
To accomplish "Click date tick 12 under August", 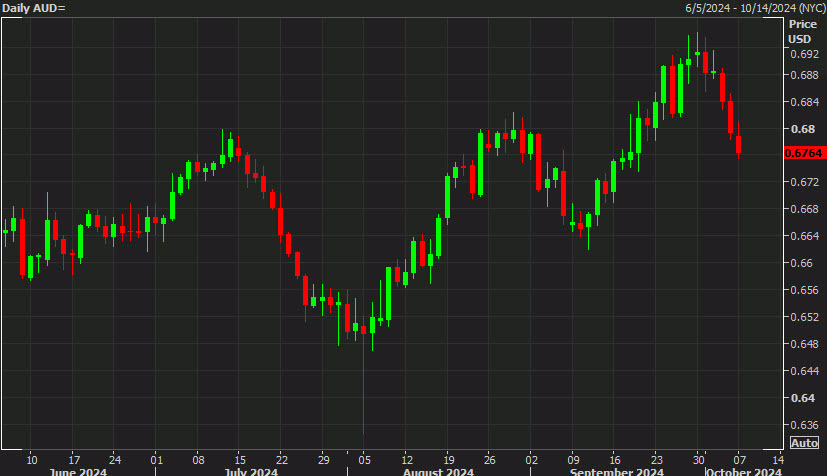I will (407, 460).
